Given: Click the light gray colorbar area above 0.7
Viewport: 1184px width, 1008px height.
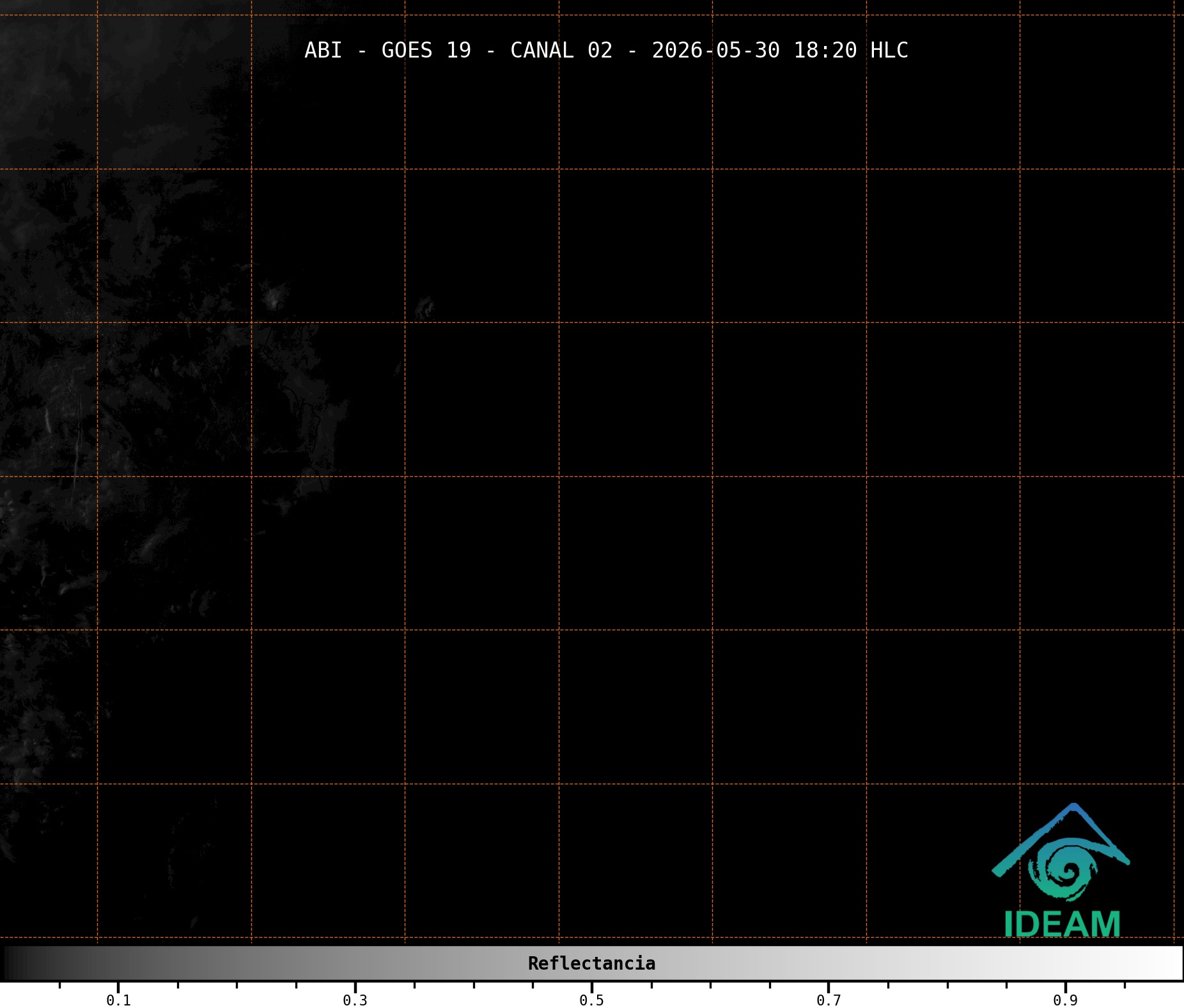Looking at the screenshot, I should (x=829, y=963).
